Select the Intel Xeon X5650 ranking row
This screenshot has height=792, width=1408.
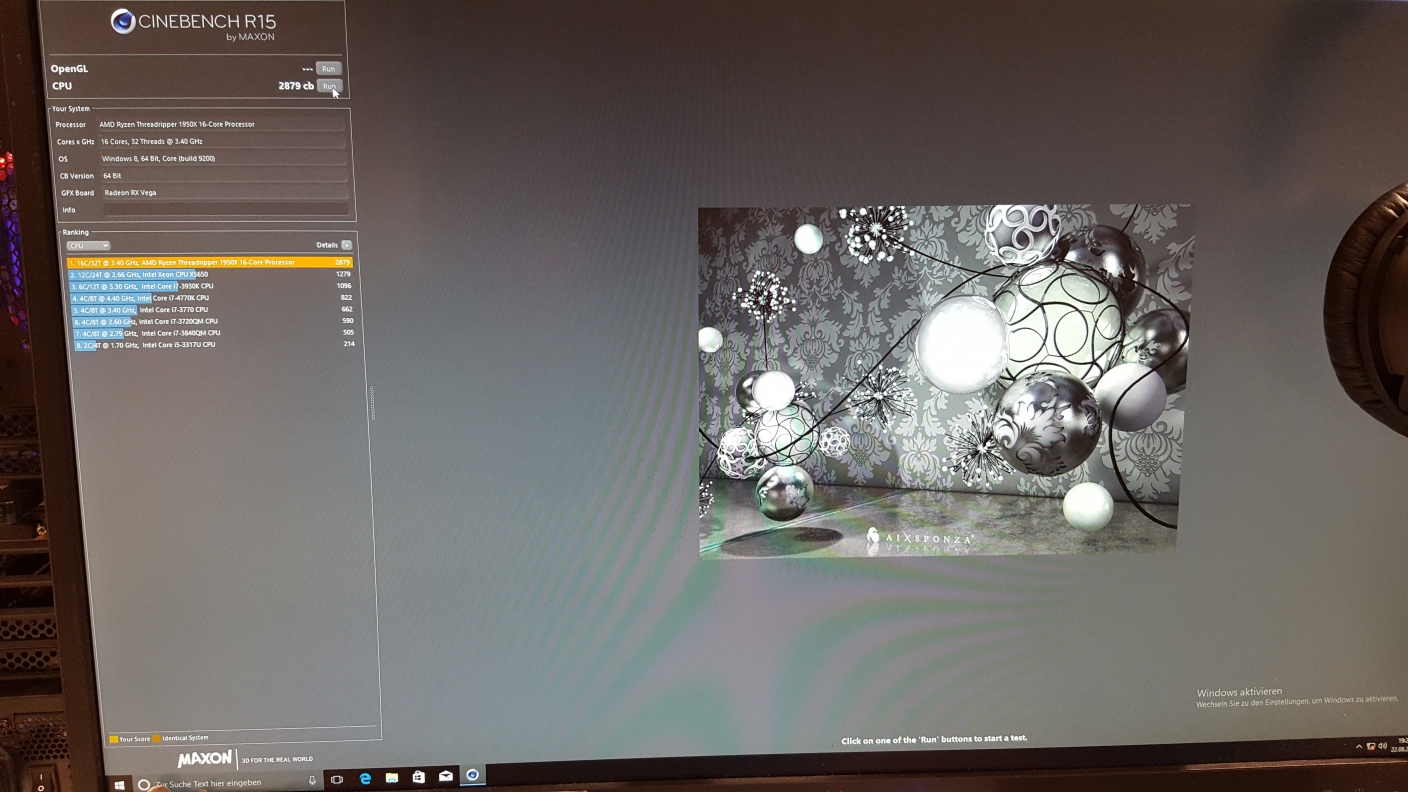click(209, 274)
